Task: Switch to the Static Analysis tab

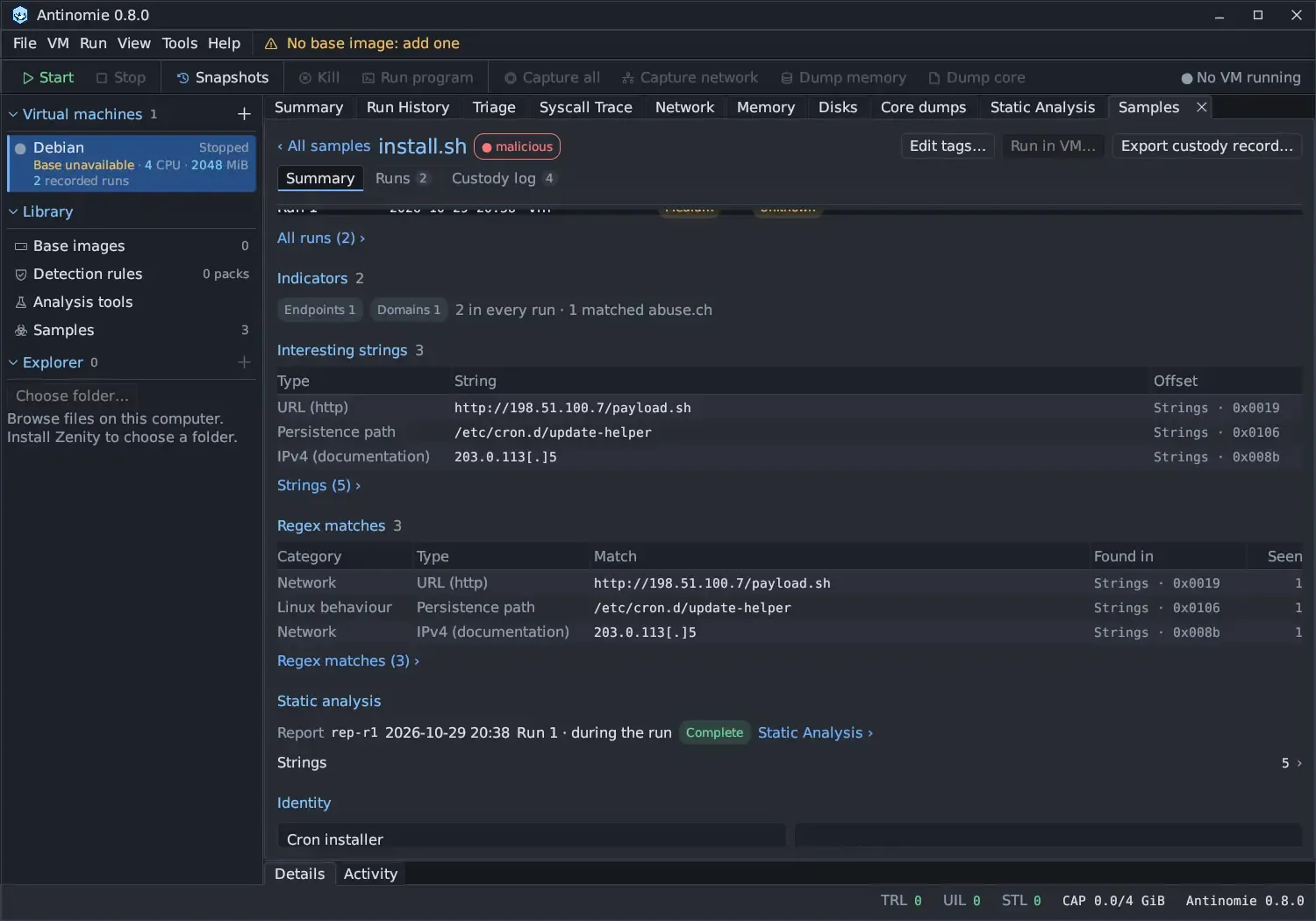Action: click(1042, 107)
